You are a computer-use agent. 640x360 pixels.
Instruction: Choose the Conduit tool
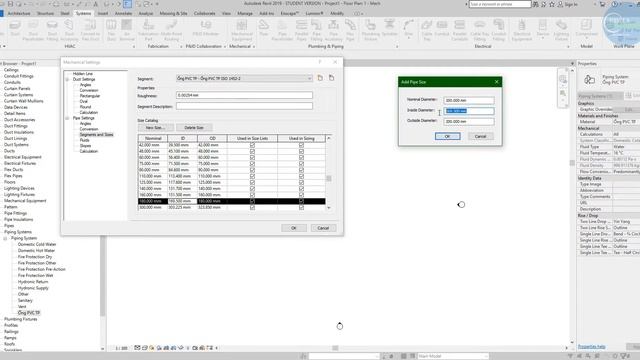(442, 29)
